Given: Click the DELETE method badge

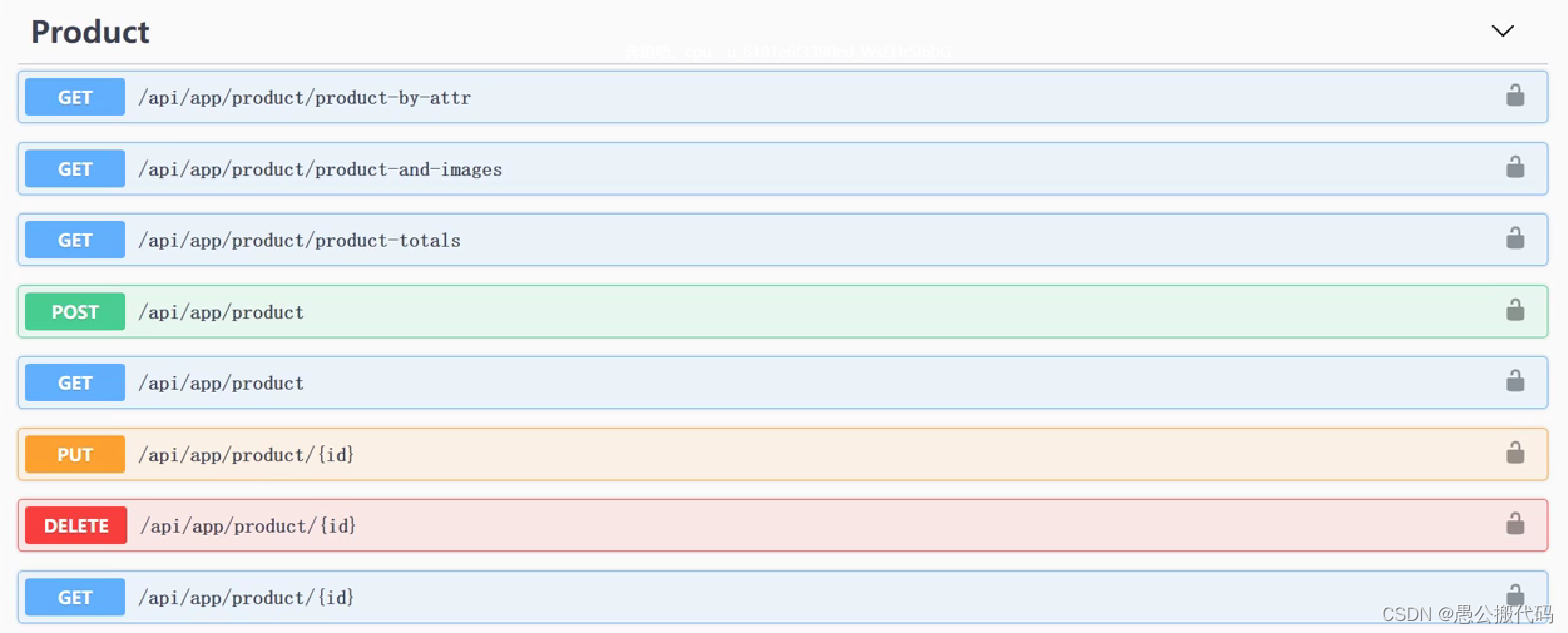Looking at the screenshot, I should point(76,525).
